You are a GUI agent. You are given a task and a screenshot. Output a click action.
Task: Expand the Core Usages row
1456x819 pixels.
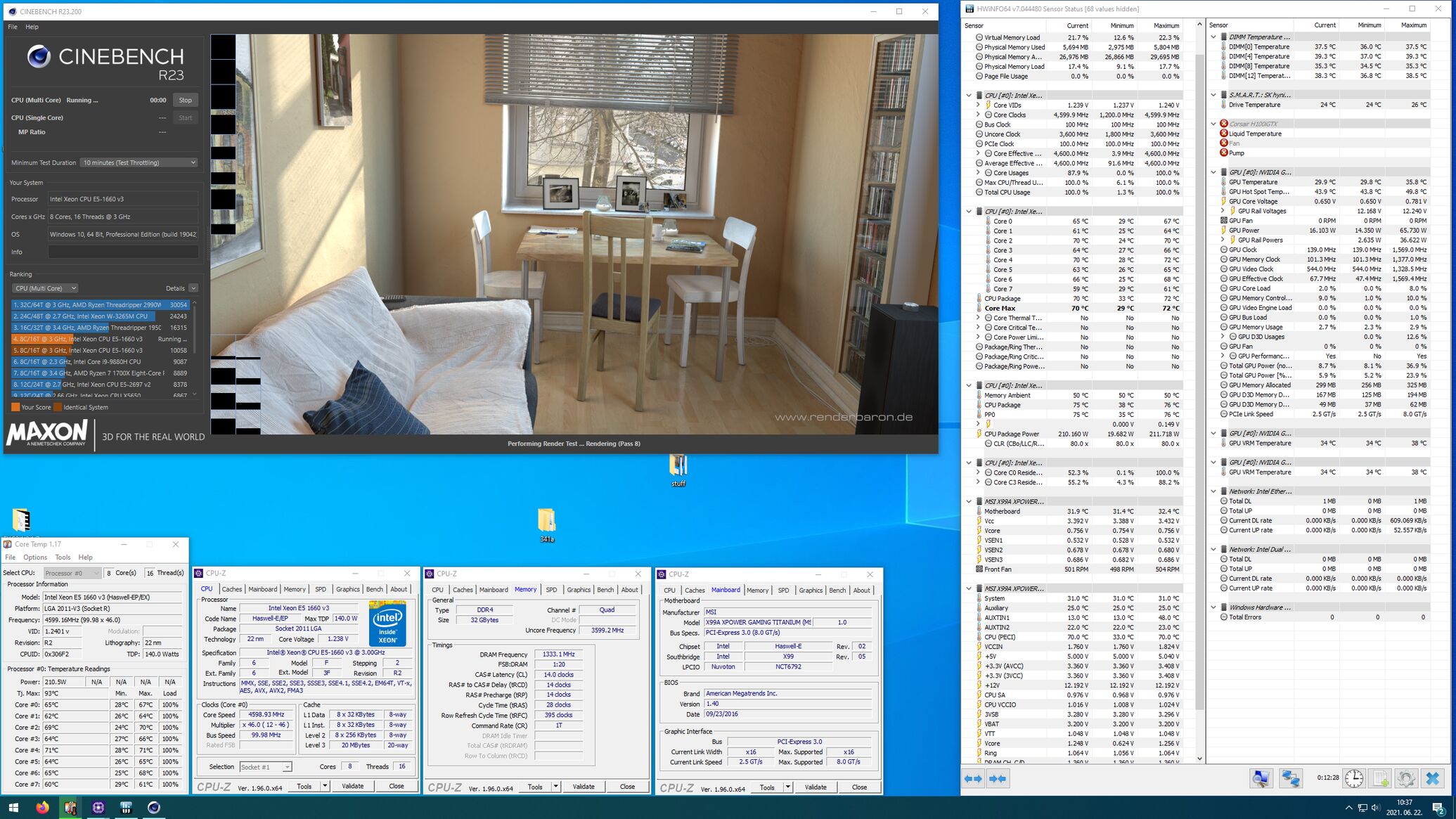click(978, 173)
